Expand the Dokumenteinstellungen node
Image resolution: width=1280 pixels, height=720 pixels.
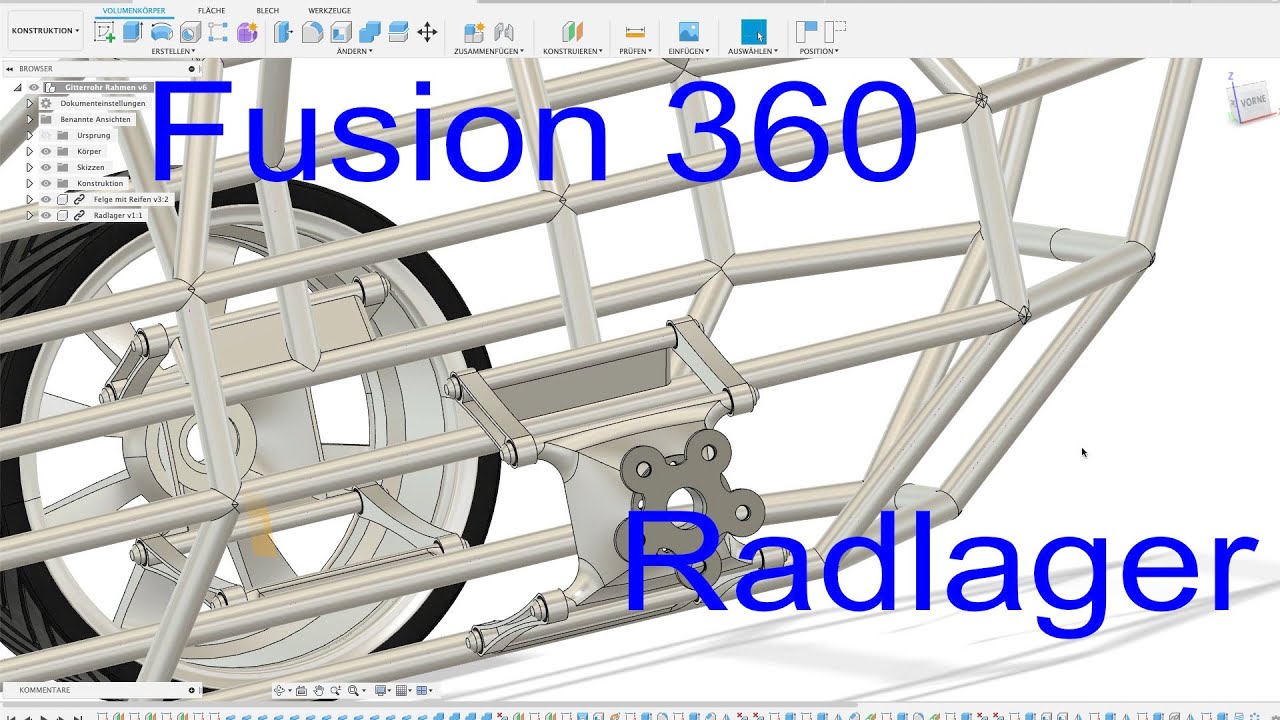30,103
